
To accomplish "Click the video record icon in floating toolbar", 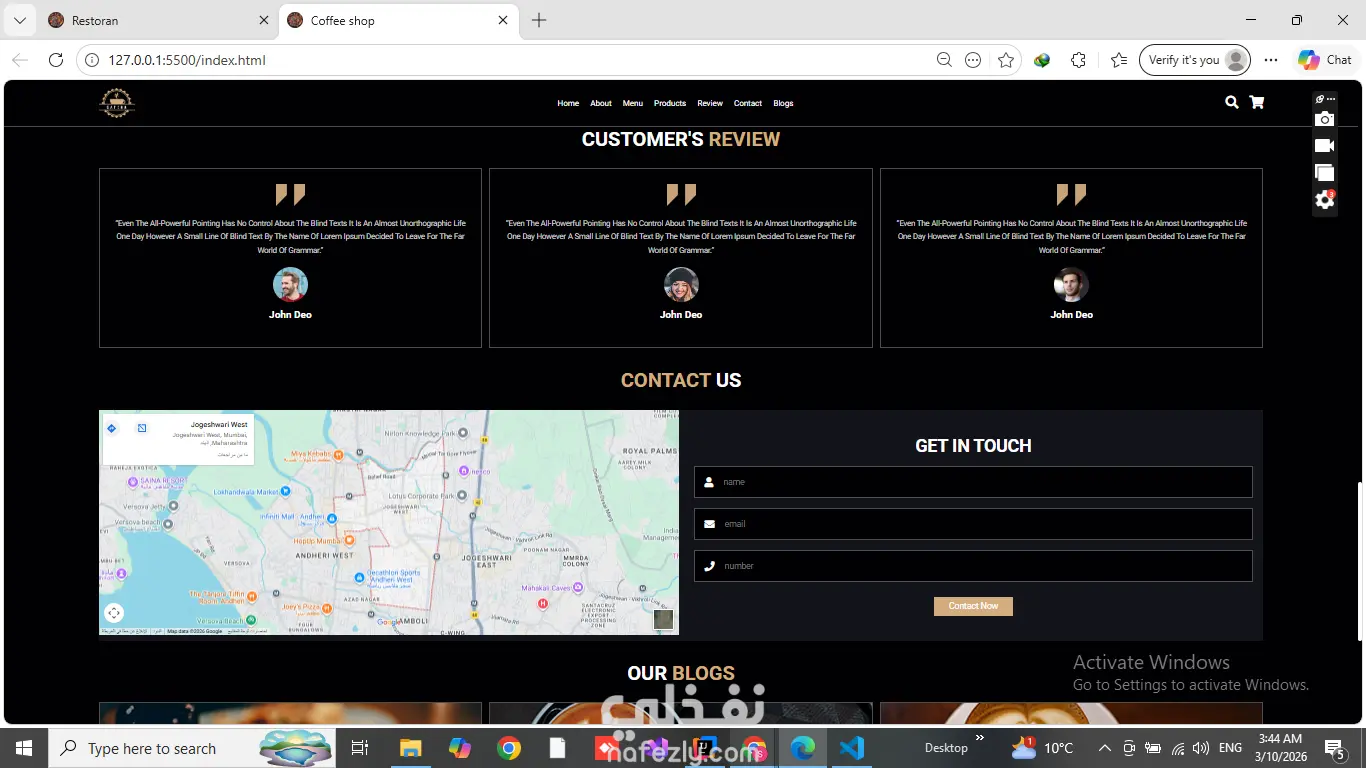I will (x=1324, y=146).
